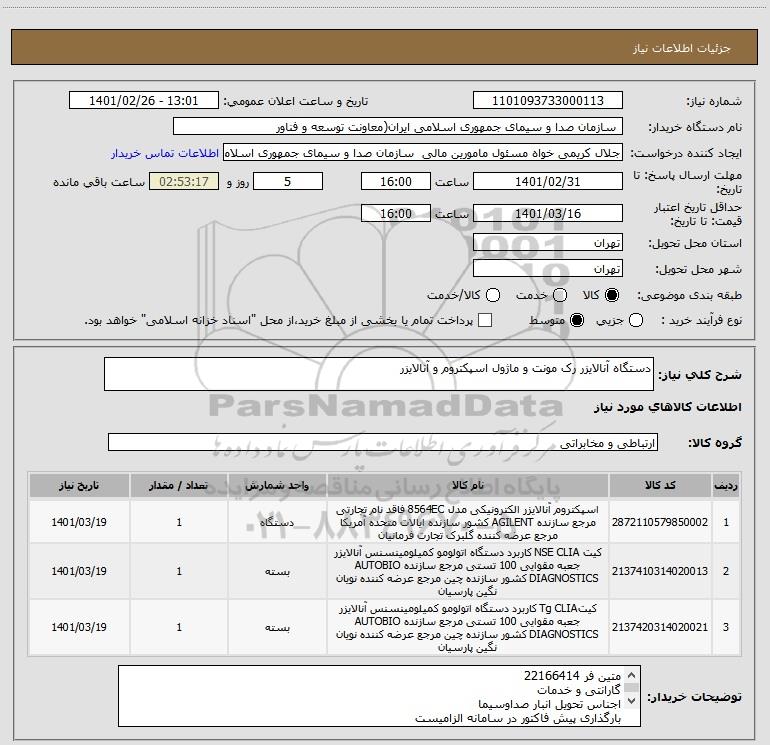Click goods group field ارتباطی و مخابراتی
This screenshot has width=770, height=745.
tap(383, 442)
